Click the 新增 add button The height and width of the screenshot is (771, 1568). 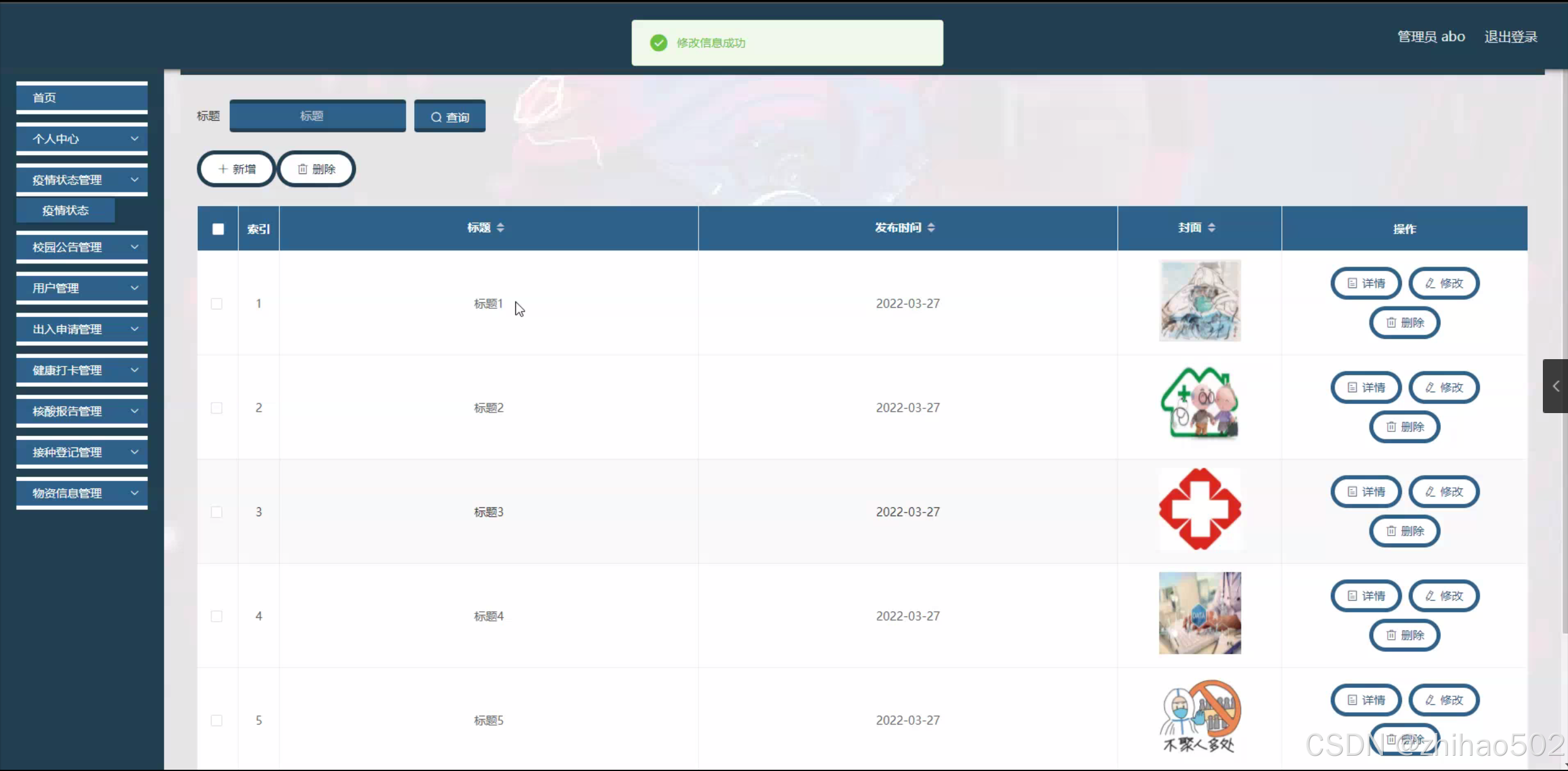coord(237,169)
